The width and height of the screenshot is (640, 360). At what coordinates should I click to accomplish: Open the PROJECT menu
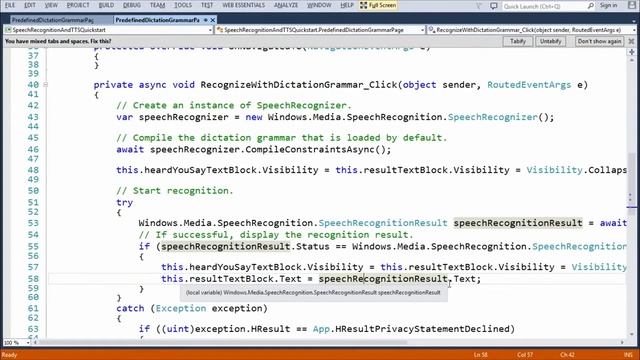(x=78, y=5)
